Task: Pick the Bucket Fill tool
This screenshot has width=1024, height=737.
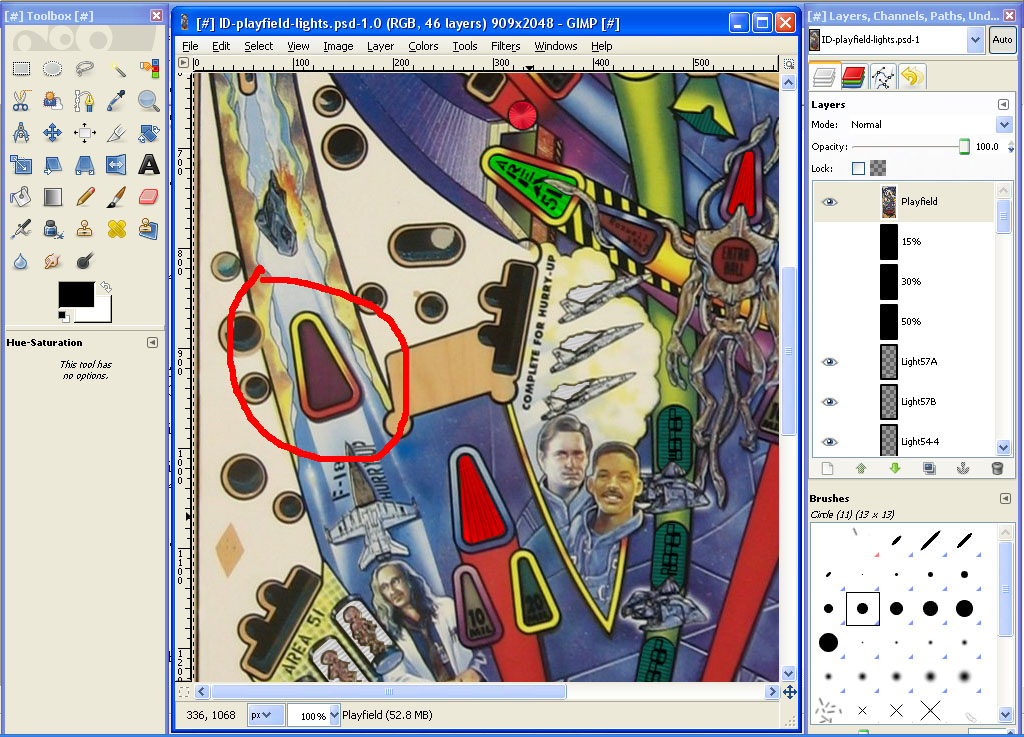Action: [x=21, y=197]
